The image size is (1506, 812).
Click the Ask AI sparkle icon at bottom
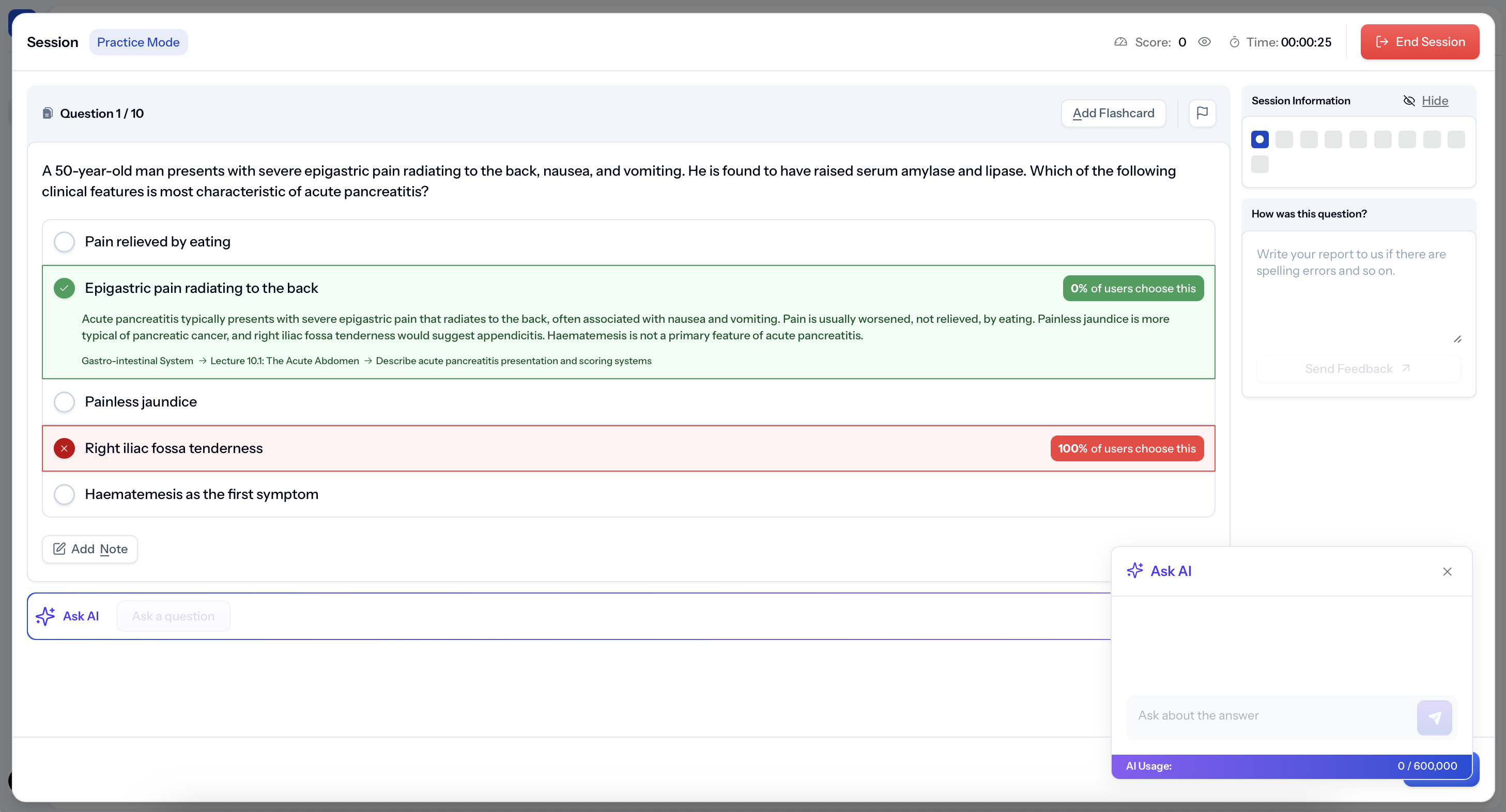45,616
